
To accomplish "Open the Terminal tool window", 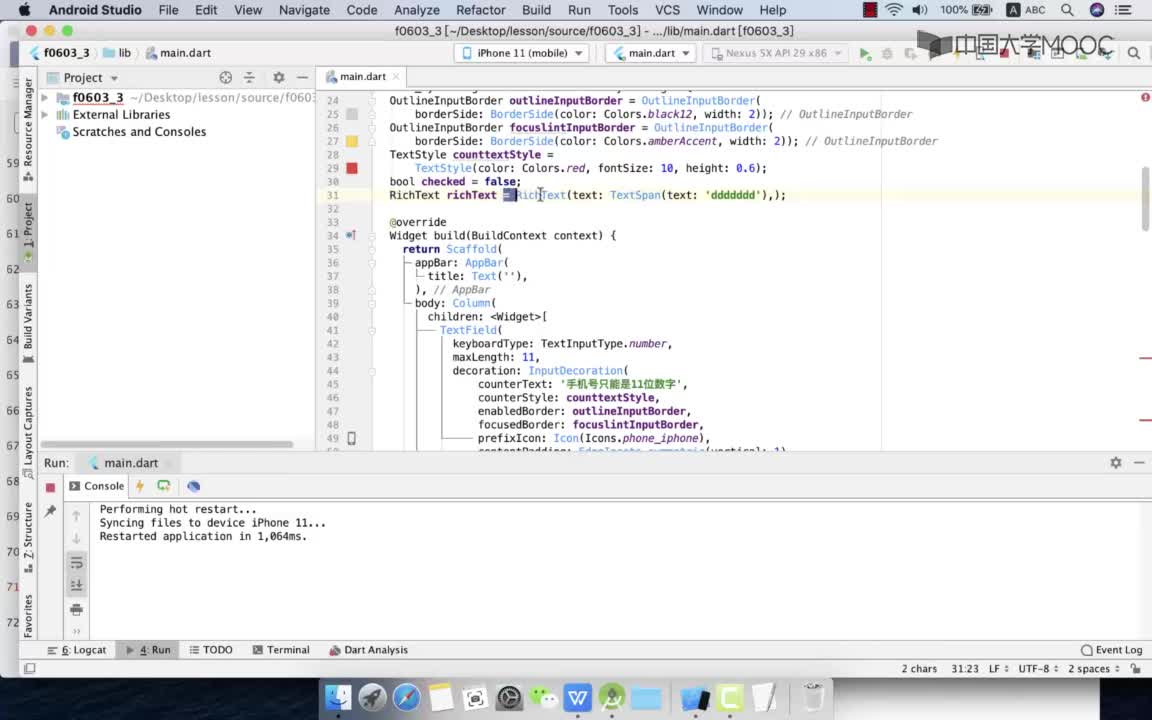I will point(281,650).
